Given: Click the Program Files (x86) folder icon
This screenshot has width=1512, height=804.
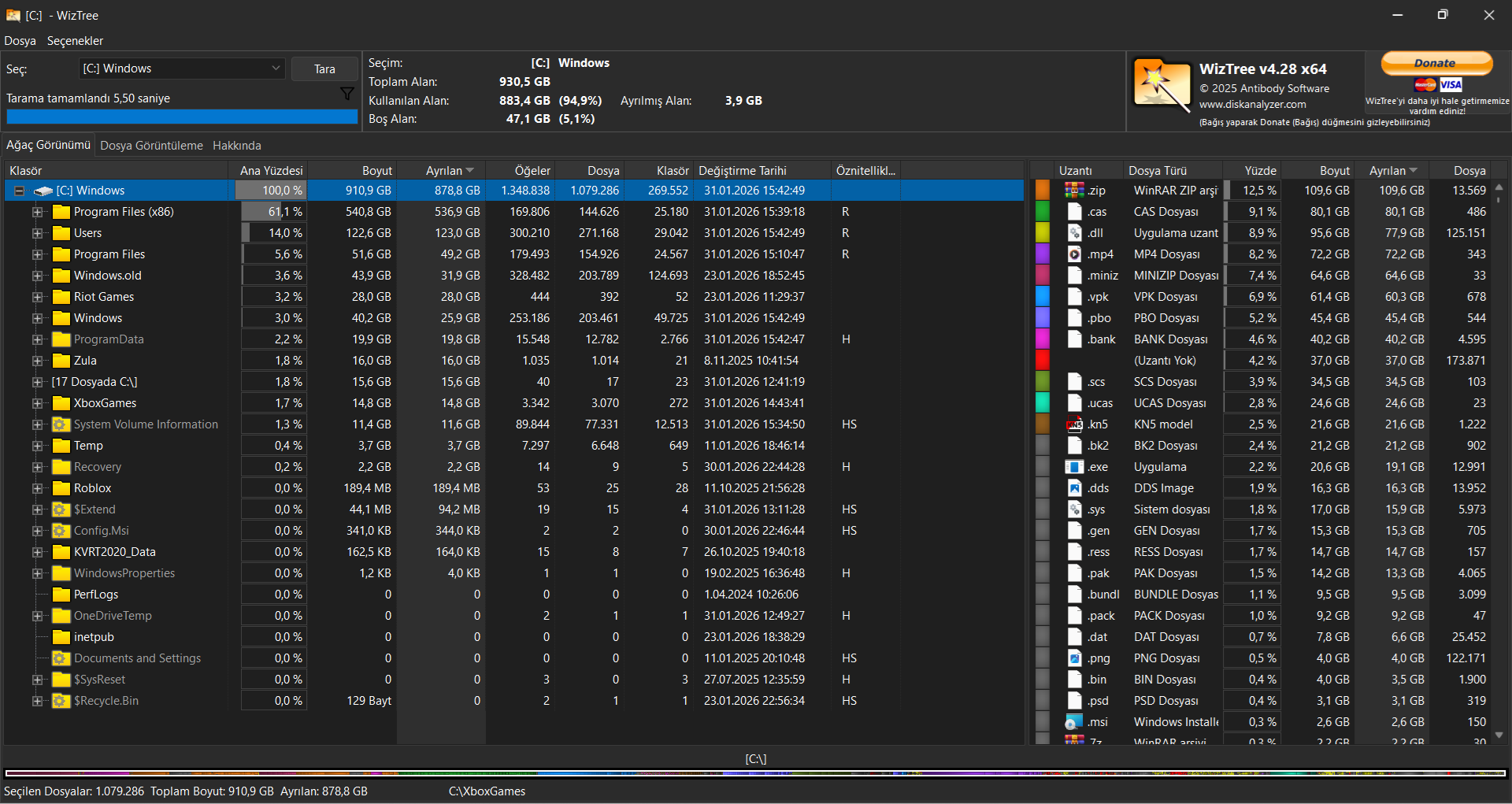Looking at the screenshot, I should click(x=61, y=212).
